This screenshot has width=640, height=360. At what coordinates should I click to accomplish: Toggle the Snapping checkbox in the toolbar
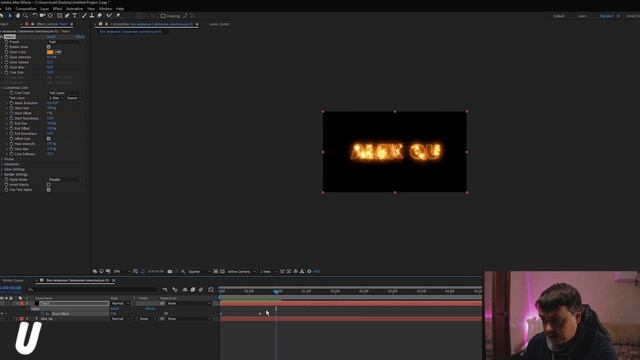click(x=163, y=16)
